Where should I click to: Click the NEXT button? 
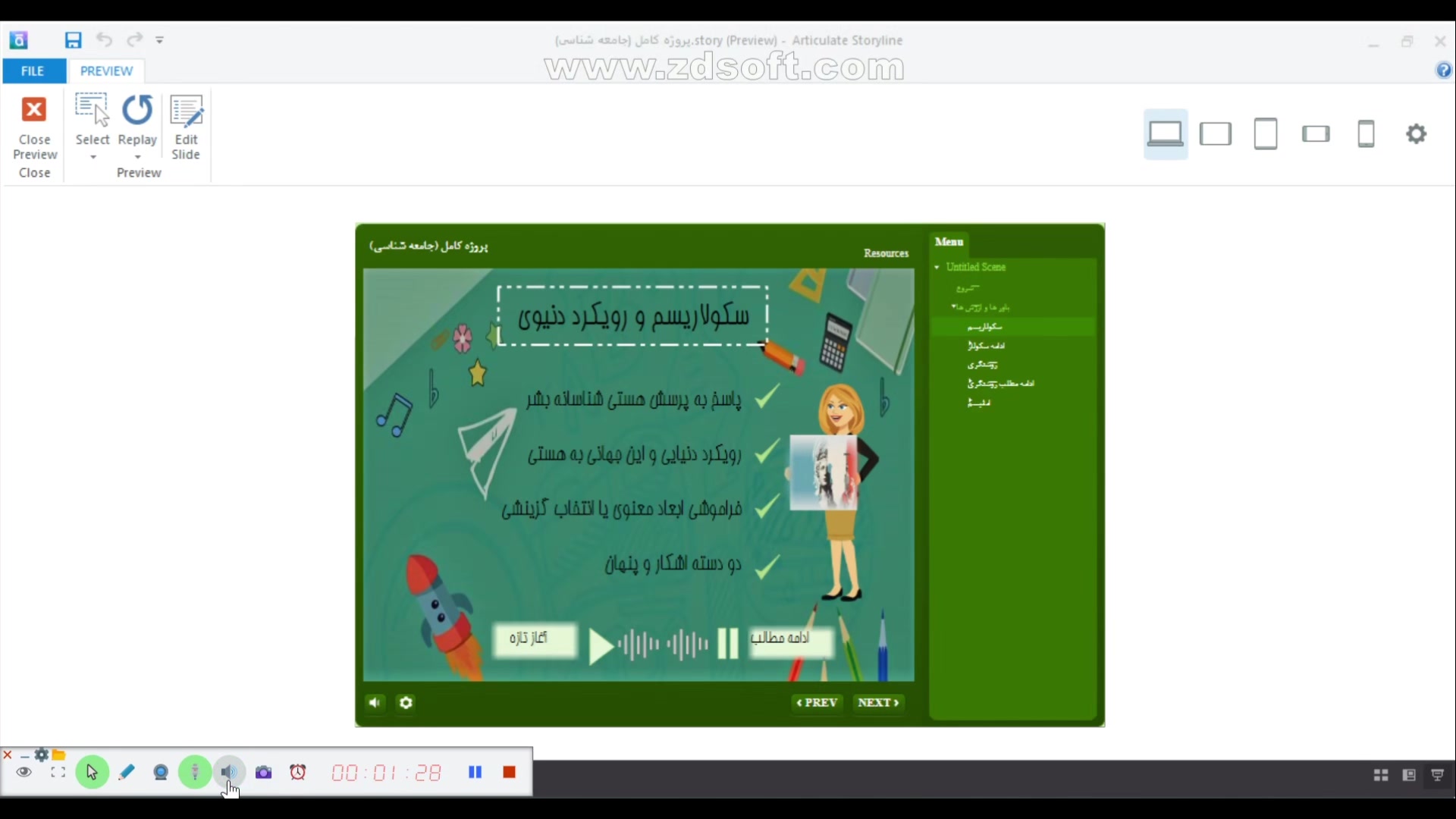coord(878,703)
